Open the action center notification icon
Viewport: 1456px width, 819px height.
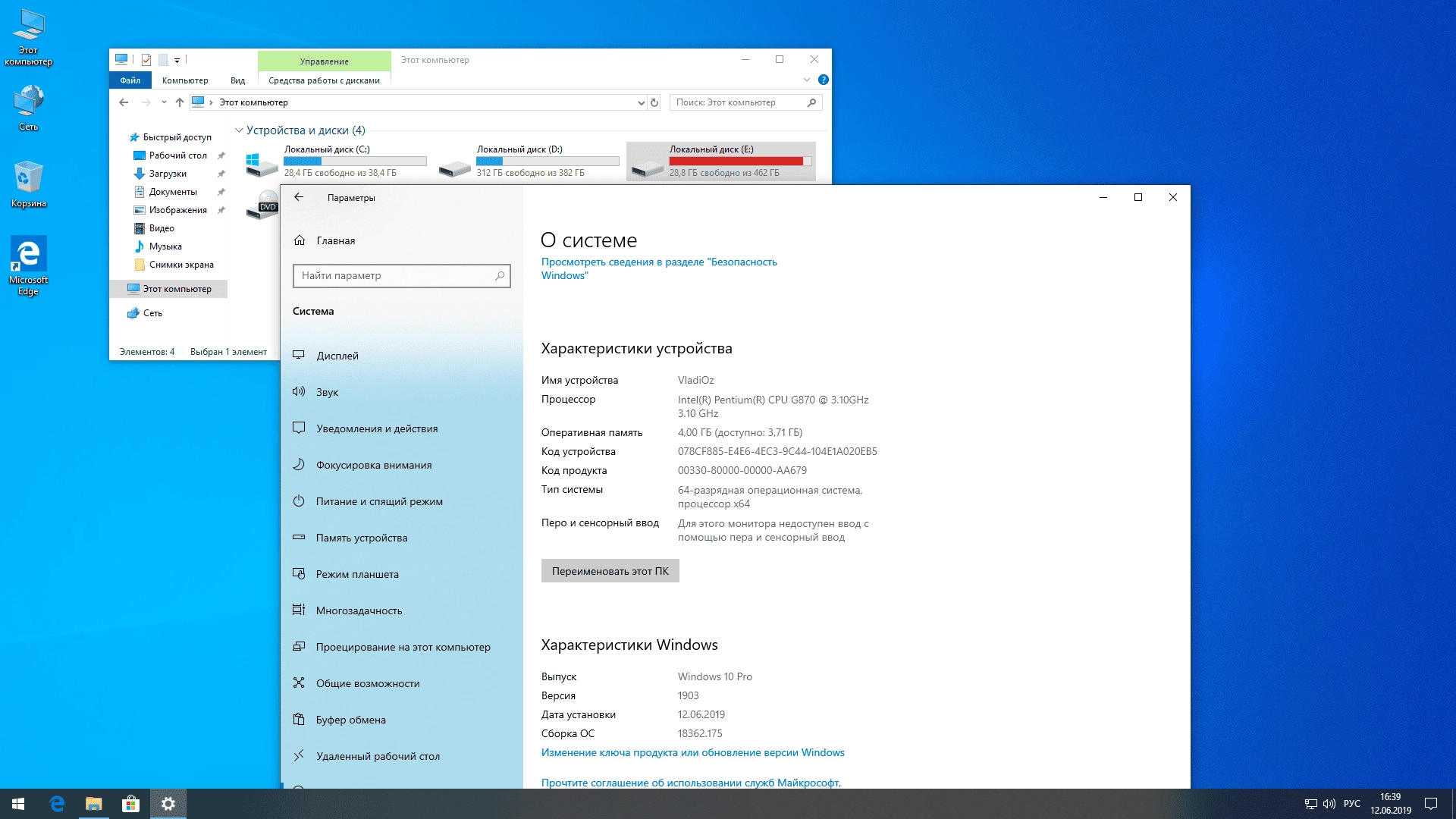point(1431,804)
